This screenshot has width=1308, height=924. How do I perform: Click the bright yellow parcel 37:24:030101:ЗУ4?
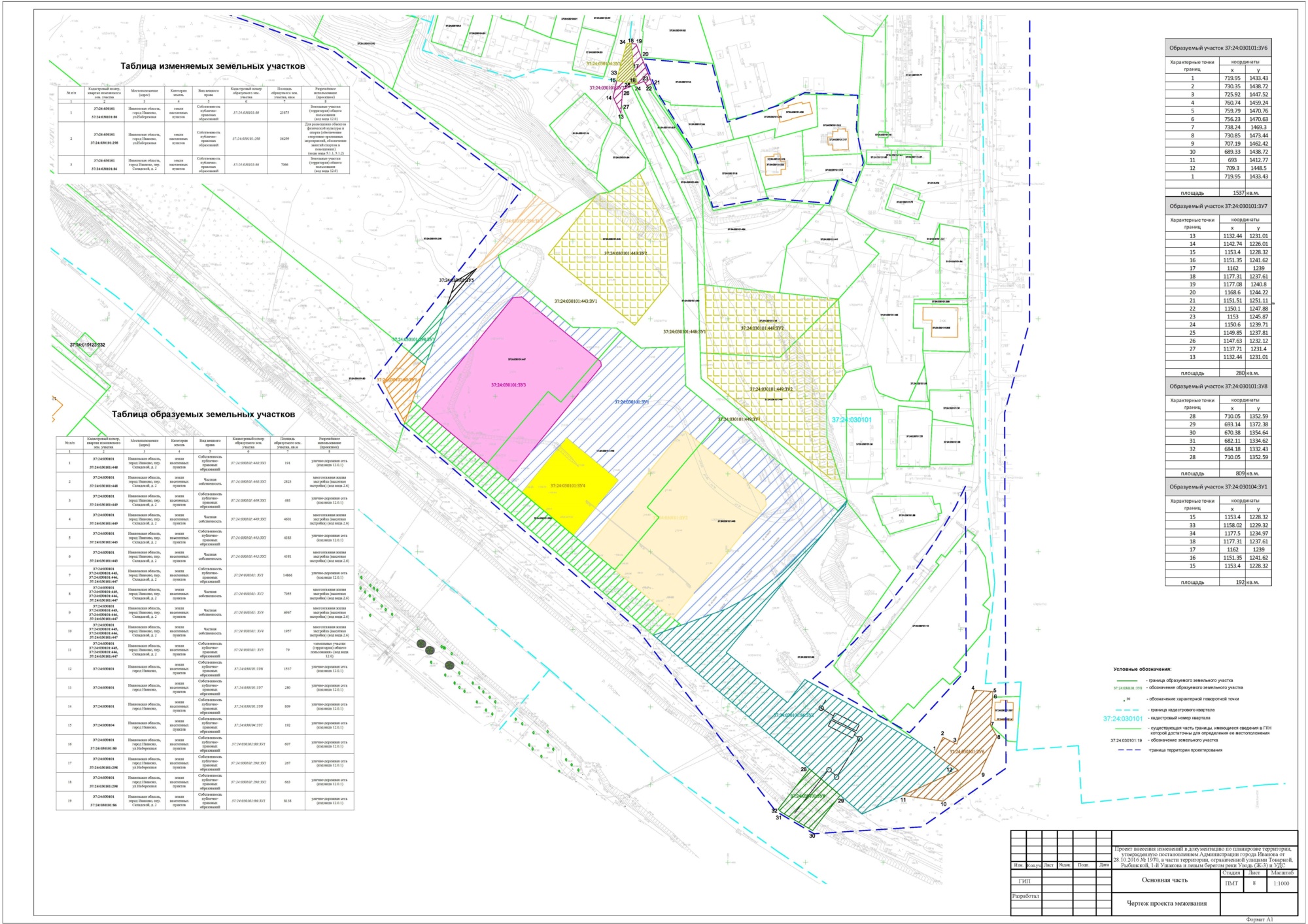click(571, 487)
